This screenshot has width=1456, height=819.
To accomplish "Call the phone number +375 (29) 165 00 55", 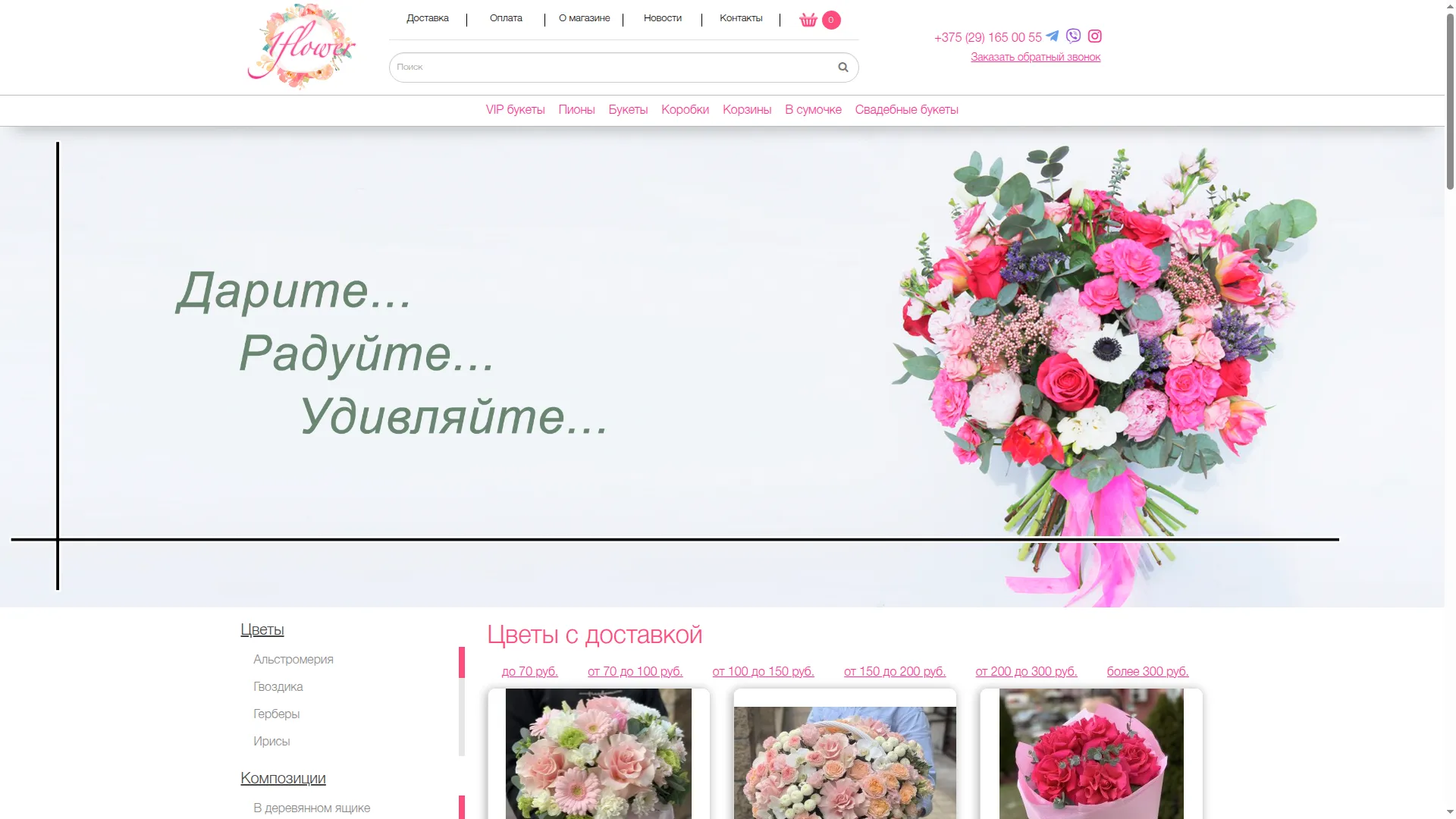I will [988, 37].
